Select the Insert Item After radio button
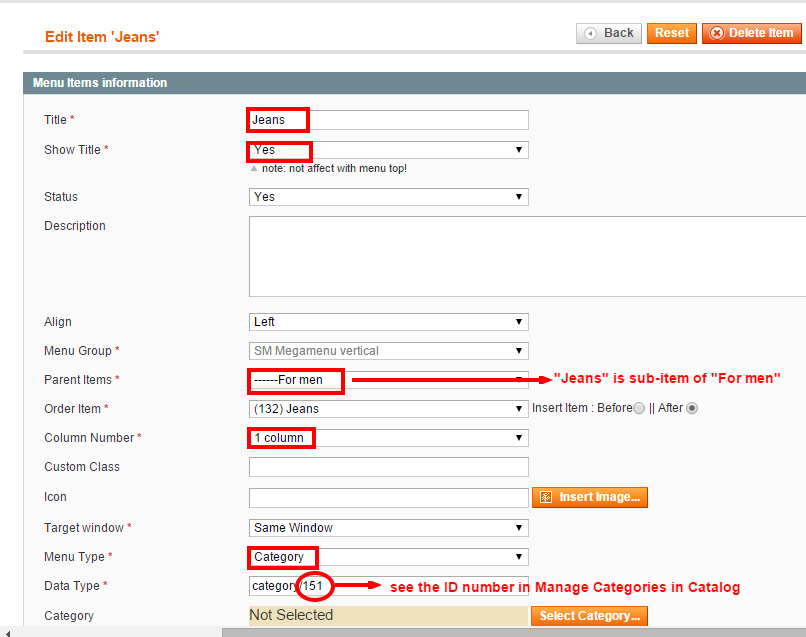The width and height of the screenshot is (806, 637). 692,408
